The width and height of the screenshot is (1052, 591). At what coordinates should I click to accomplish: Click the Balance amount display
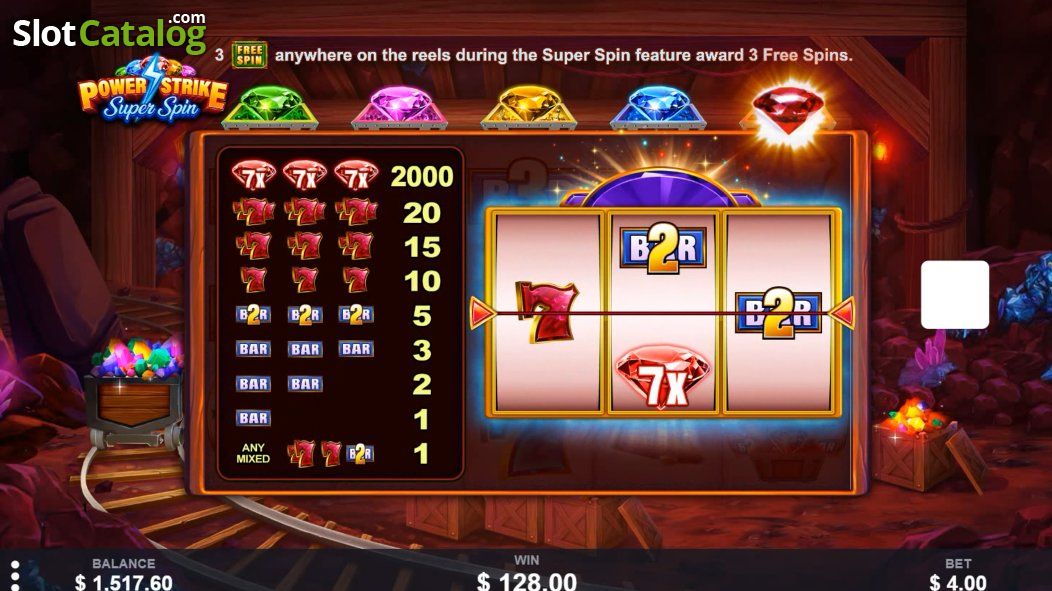(x=123, y=582)
